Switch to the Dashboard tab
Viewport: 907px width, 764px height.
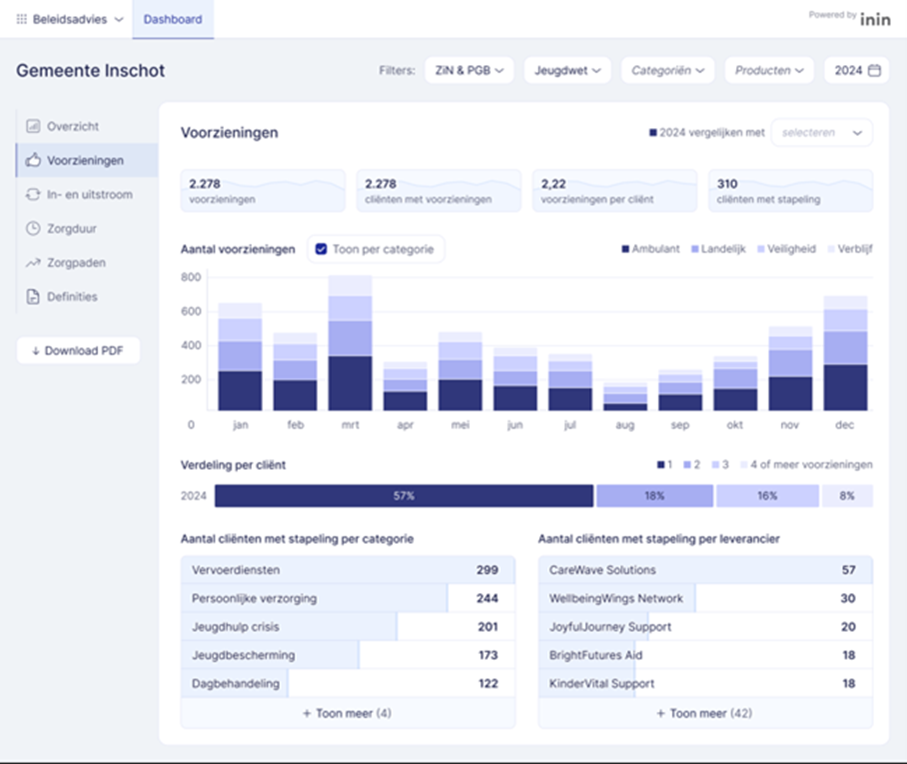172,19
